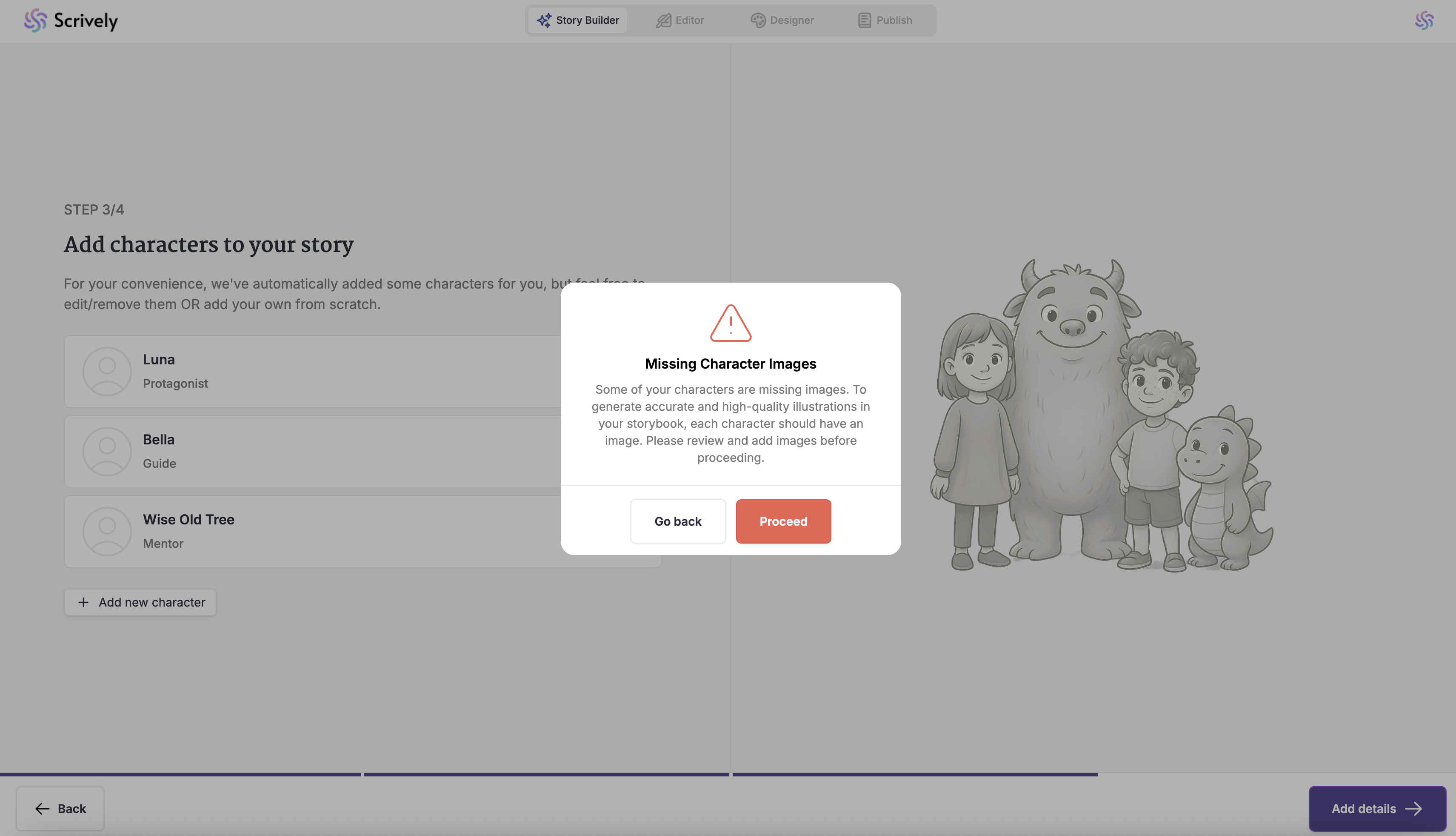The image size is (1456, 836).
Task: Click the Add details button
Action: pyautogui.click(x=1376, y=808)
